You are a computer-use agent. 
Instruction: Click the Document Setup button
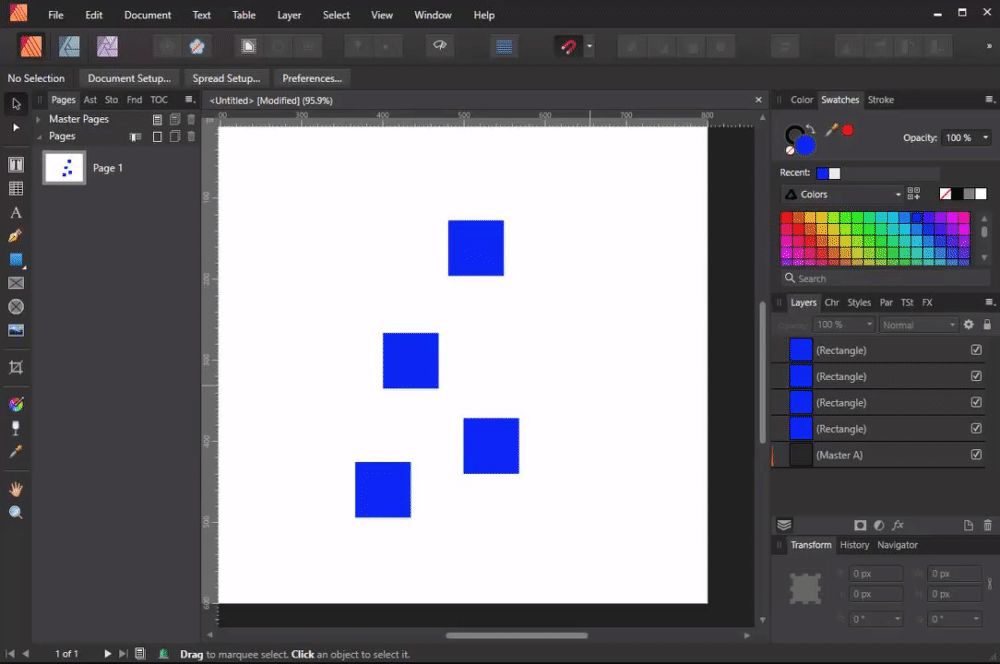pos(129,78)
